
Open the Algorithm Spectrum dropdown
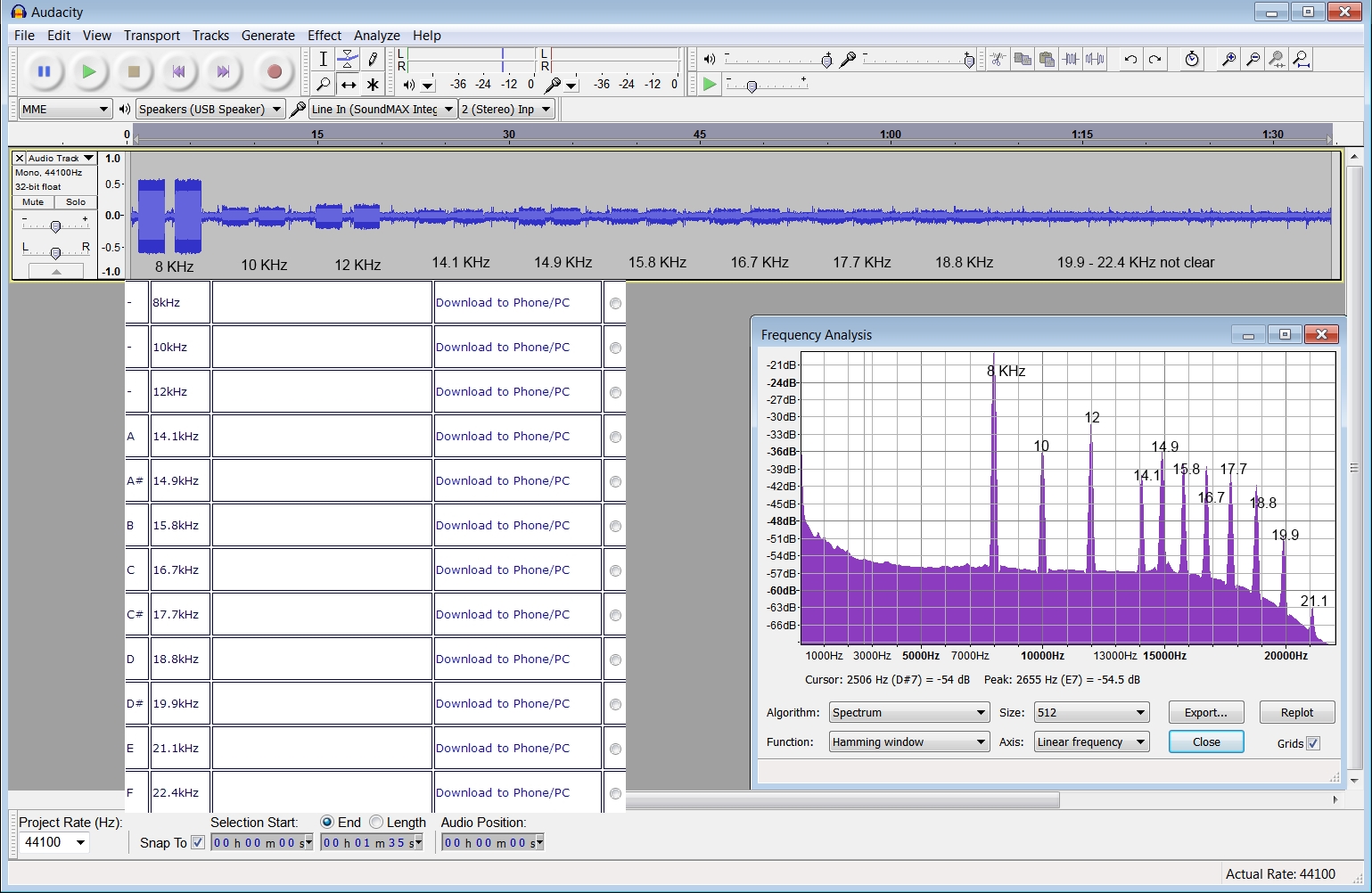[908, 713]
